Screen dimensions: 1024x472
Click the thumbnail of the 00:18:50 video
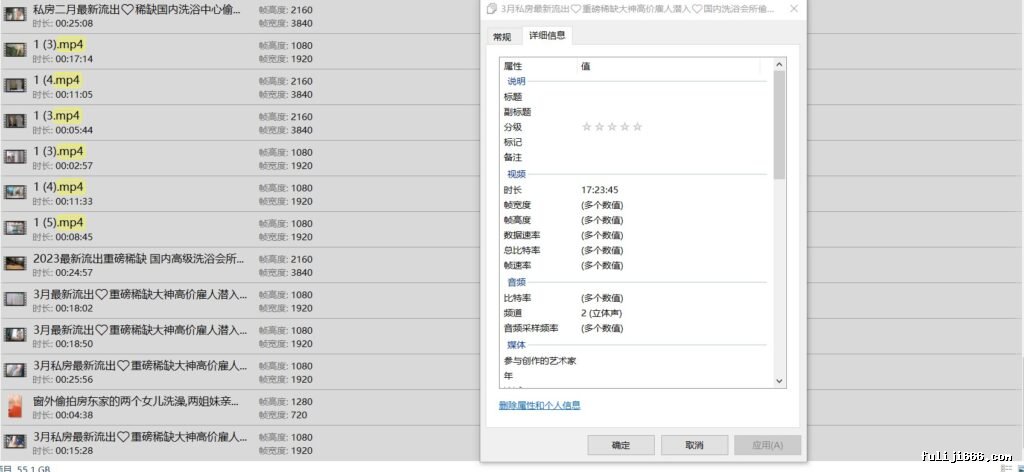tap(15, 335)
